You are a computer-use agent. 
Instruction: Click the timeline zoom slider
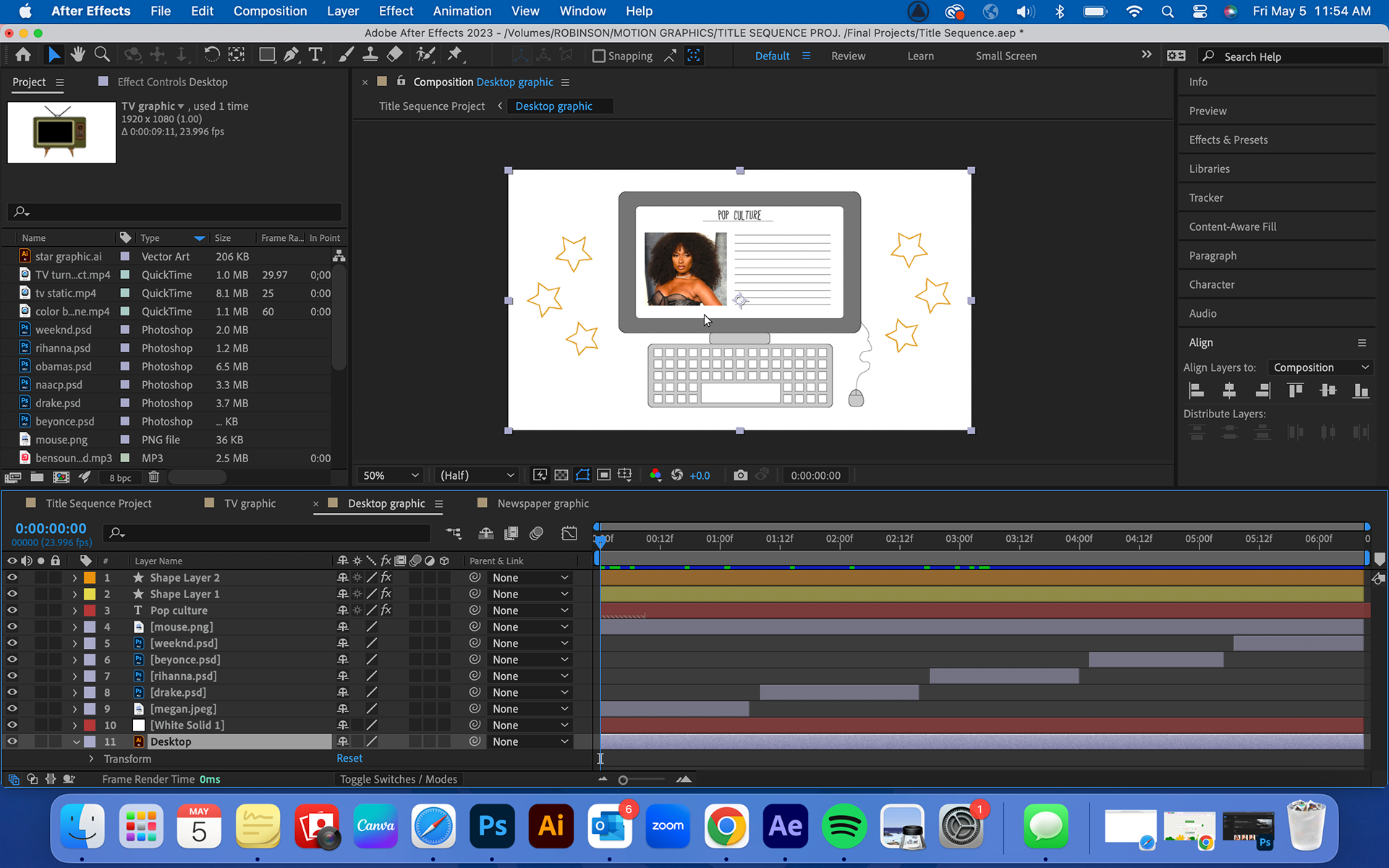pyautogui.click(x=624, y=780)
